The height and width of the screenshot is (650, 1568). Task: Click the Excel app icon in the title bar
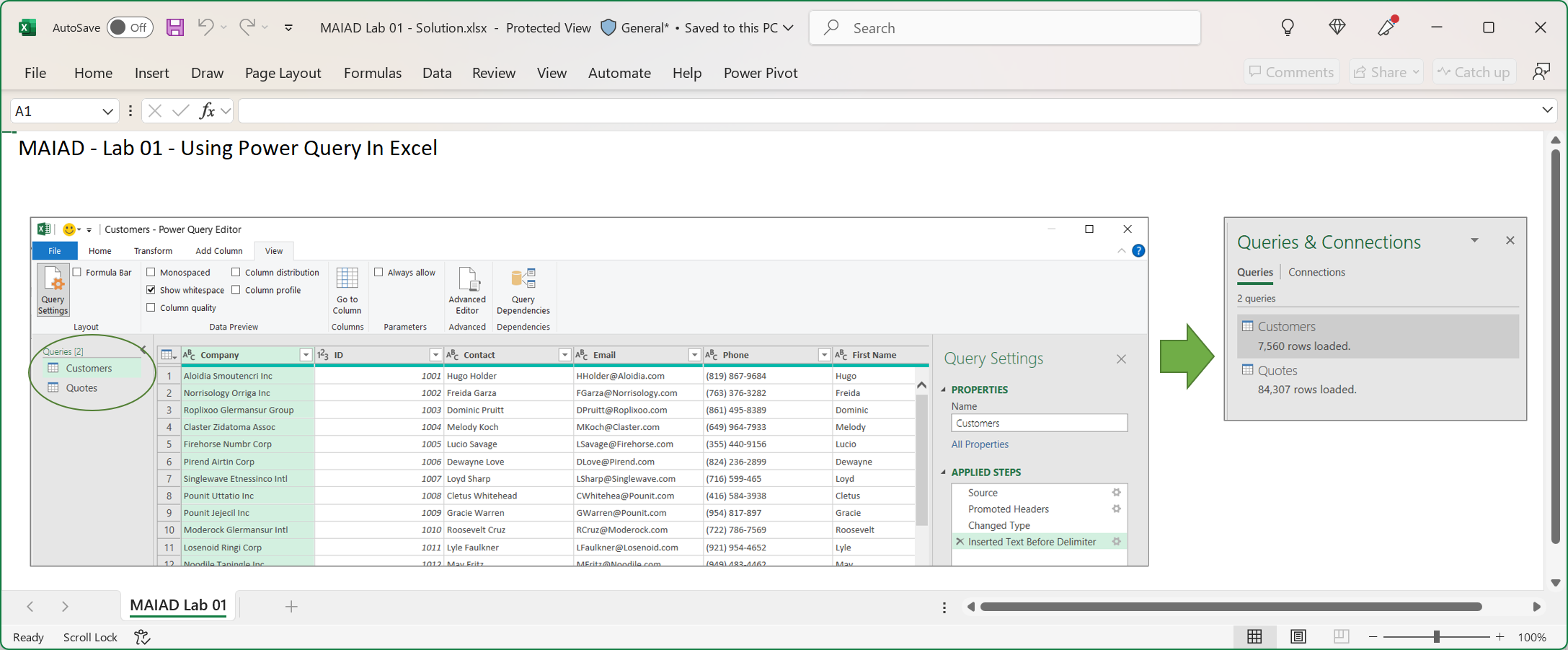point(27,27)
